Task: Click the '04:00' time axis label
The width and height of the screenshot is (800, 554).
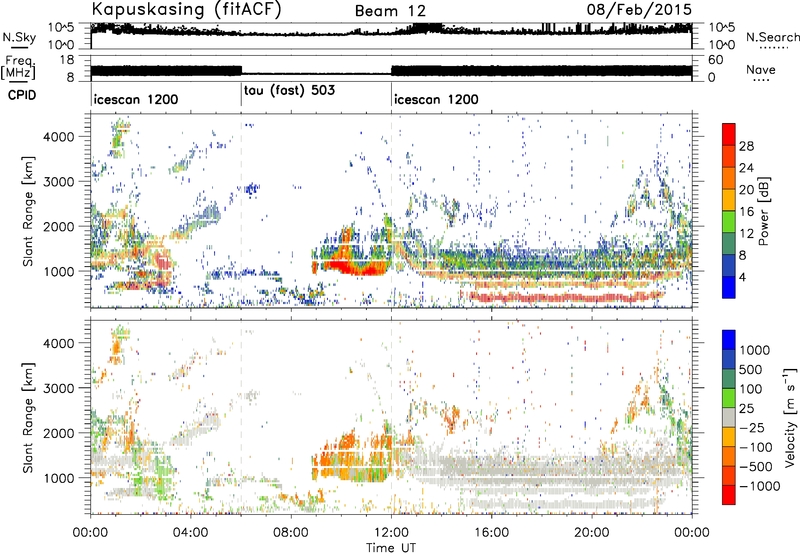Action: (x=191, y=533)
